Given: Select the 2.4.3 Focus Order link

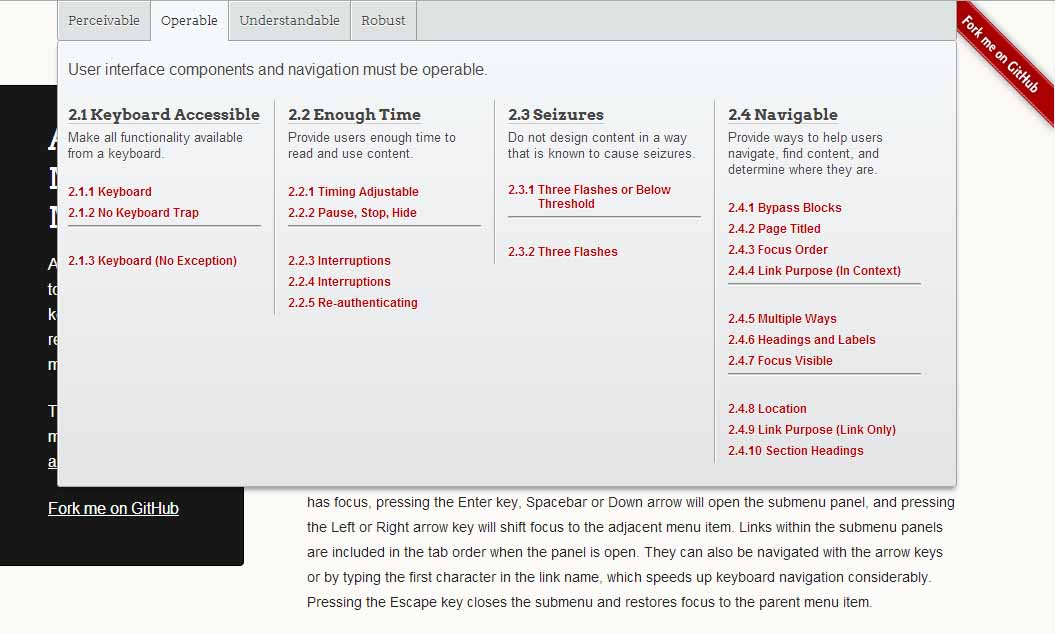Looking at the screenshot, I should [x=778, y=250].
